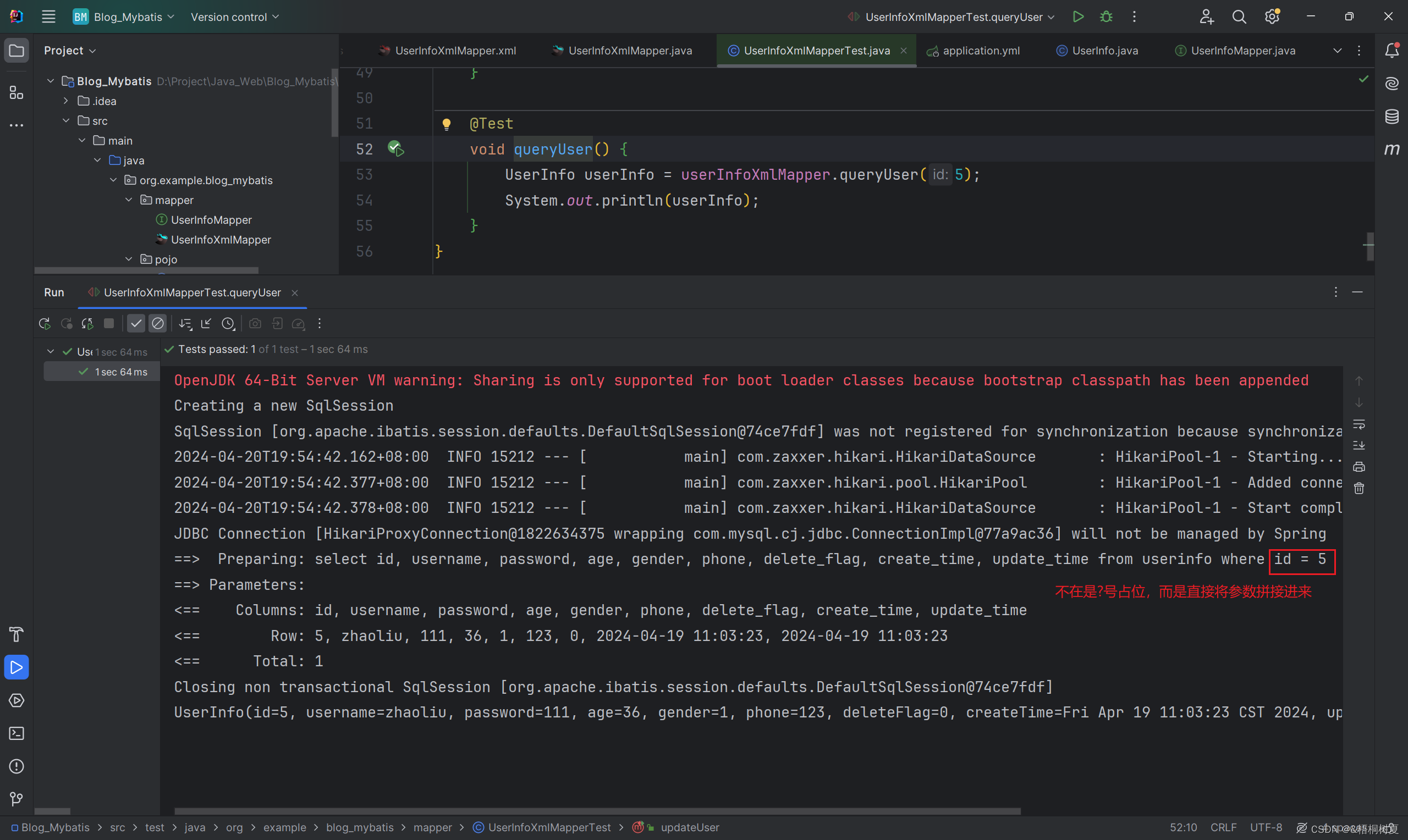Rerun the test in Run panel
This screenshot has width=1408, height=840.
pos(44,323)
